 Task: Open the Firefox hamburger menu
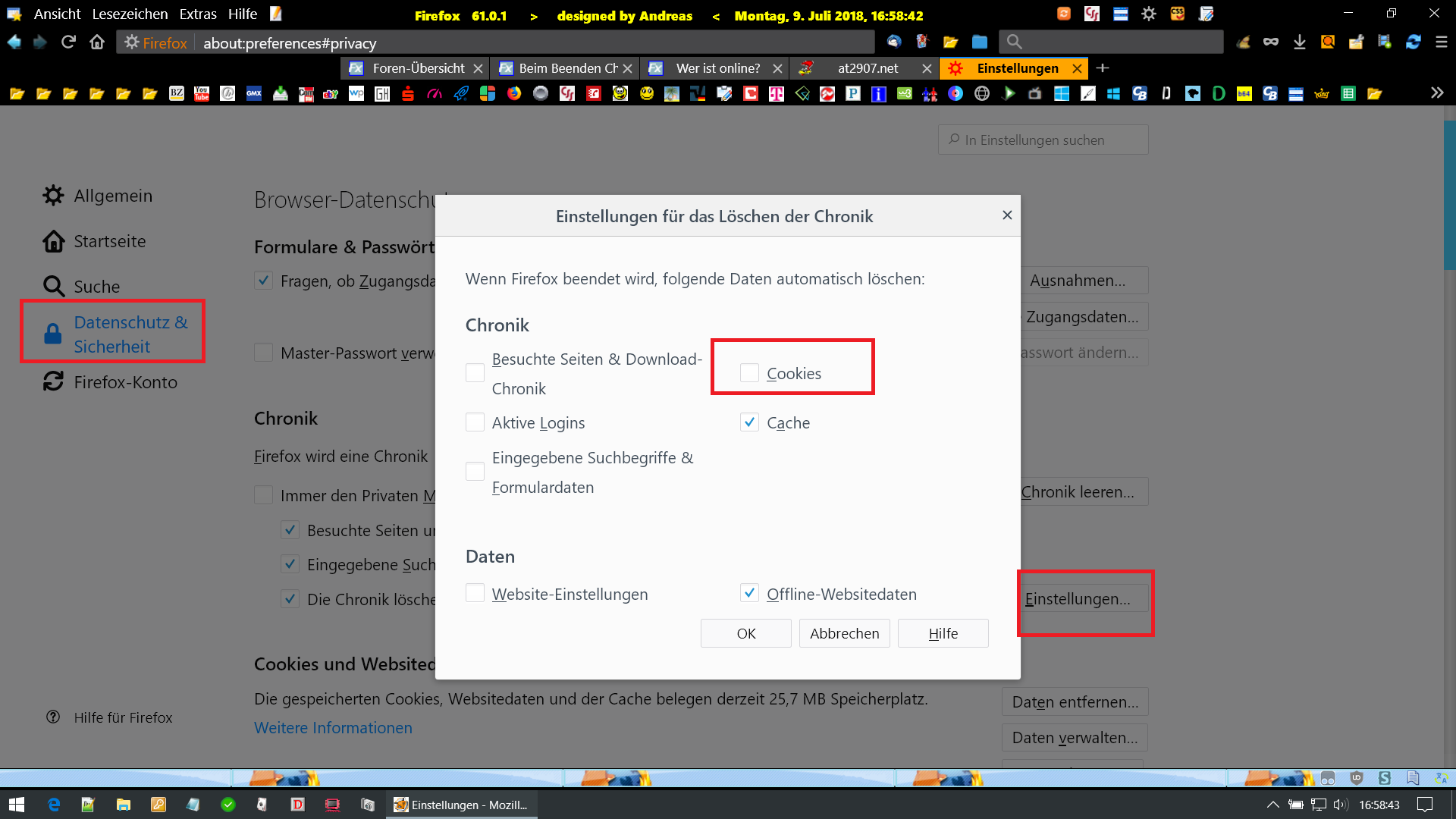coord(1442,42)
